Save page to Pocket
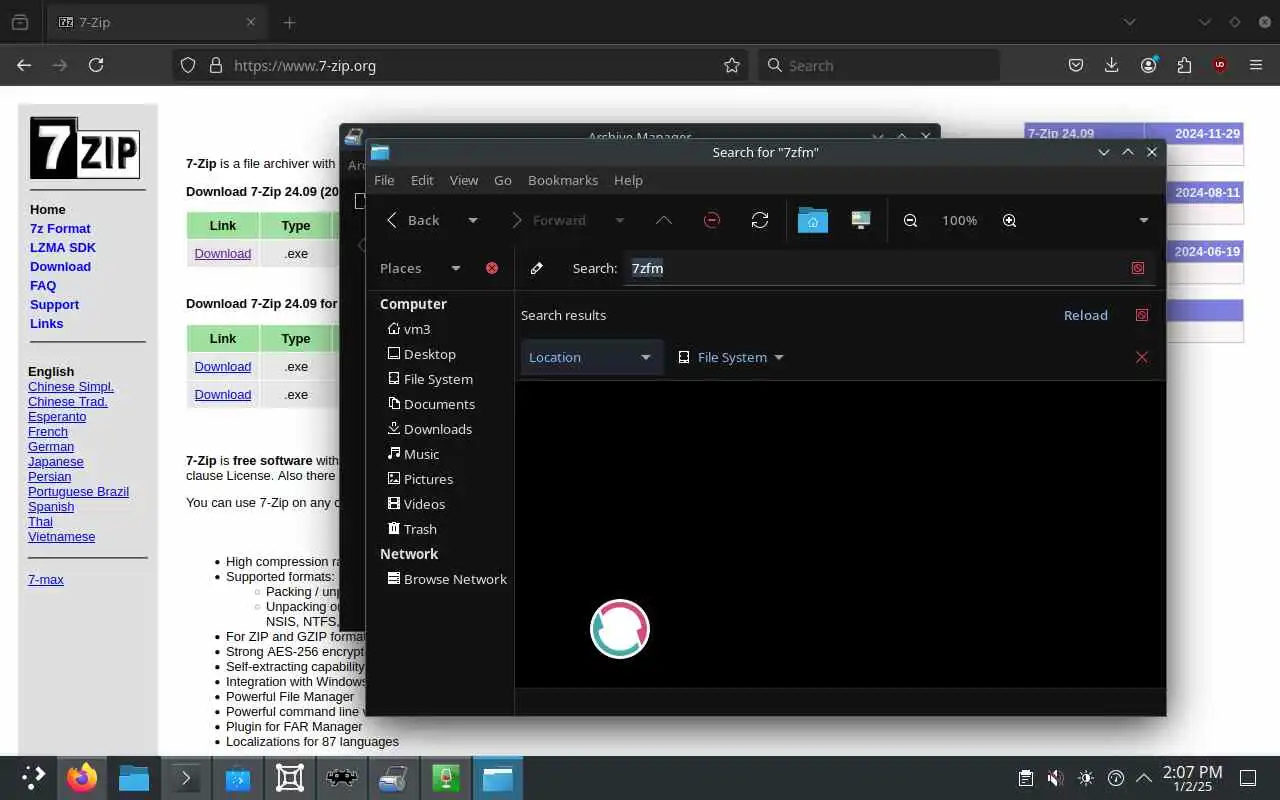The height and width of the screenshot is (800, 1280). (x=1076, y=65)
